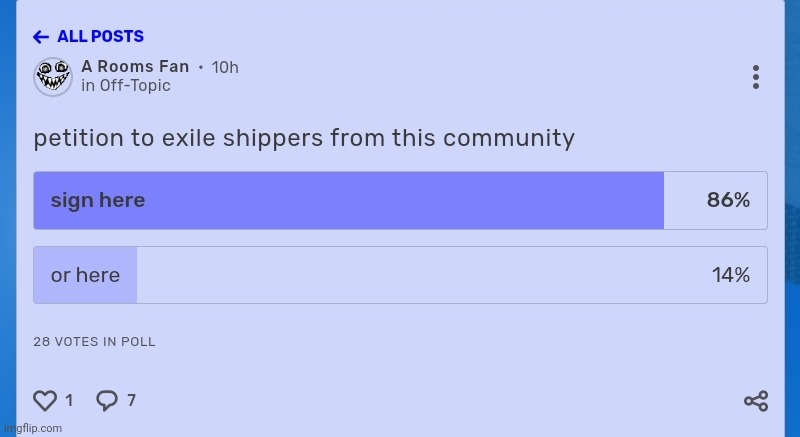Click the back arrow icon
Screen dimensions: 800x437
coord(41,37)
